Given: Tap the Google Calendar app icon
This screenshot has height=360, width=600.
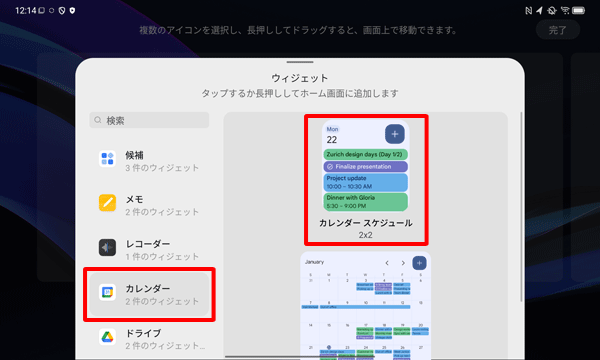Looking at the screenshot, I should pyautogui.click(x=108, y=292).
